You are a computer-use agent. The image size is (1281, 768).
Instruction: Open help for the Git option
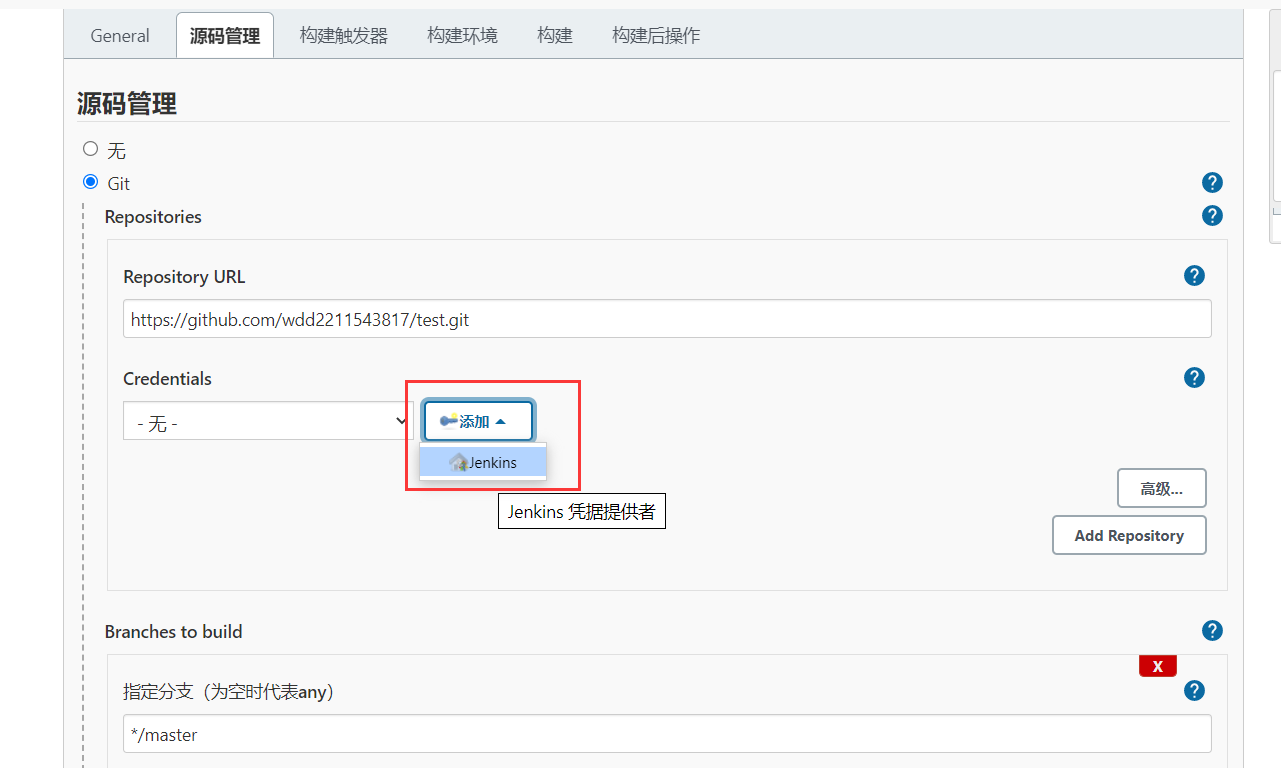[x=1212, y=183]
